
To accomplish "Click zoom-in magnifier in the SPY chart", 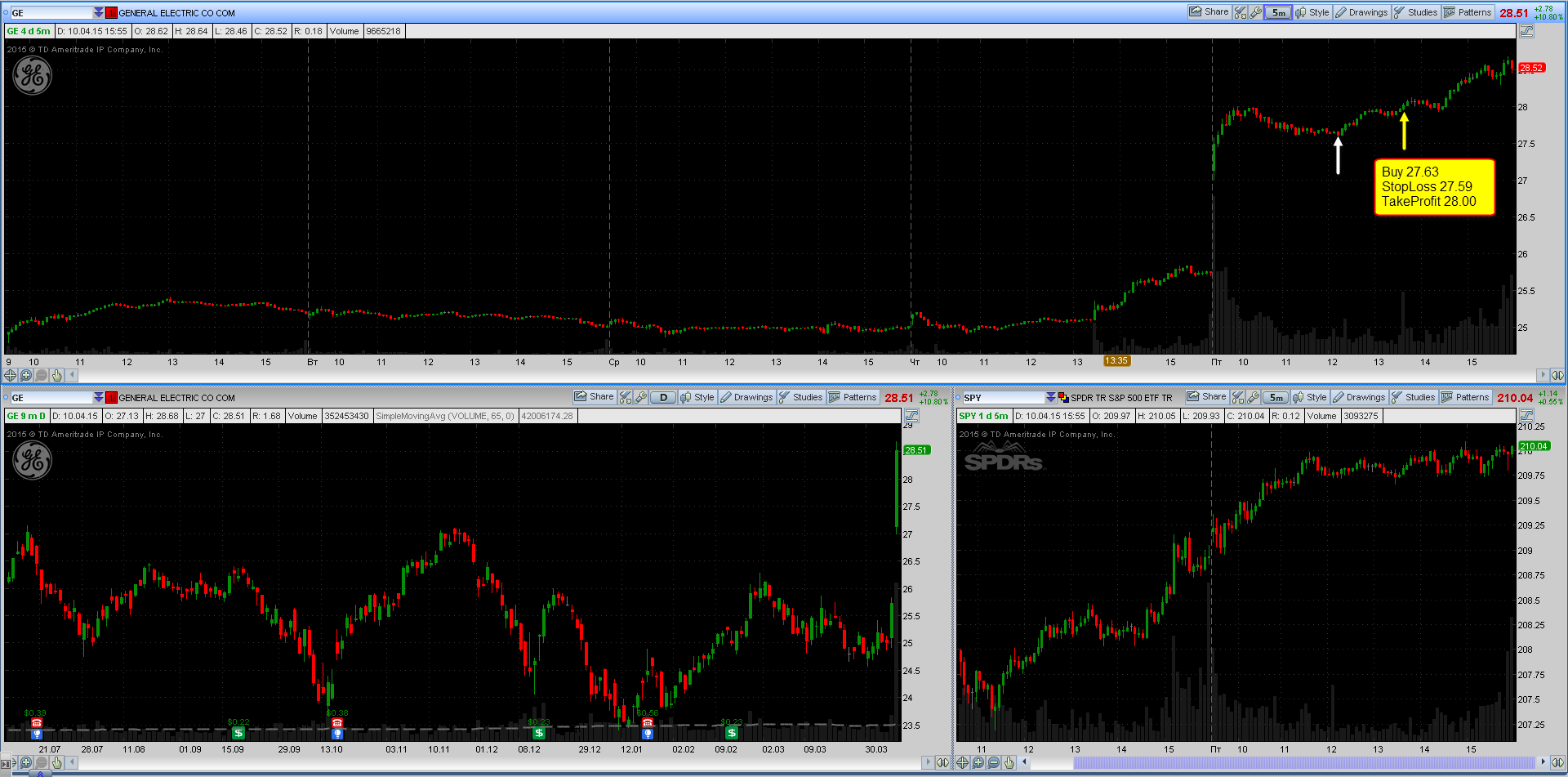I will coord(978,762).
